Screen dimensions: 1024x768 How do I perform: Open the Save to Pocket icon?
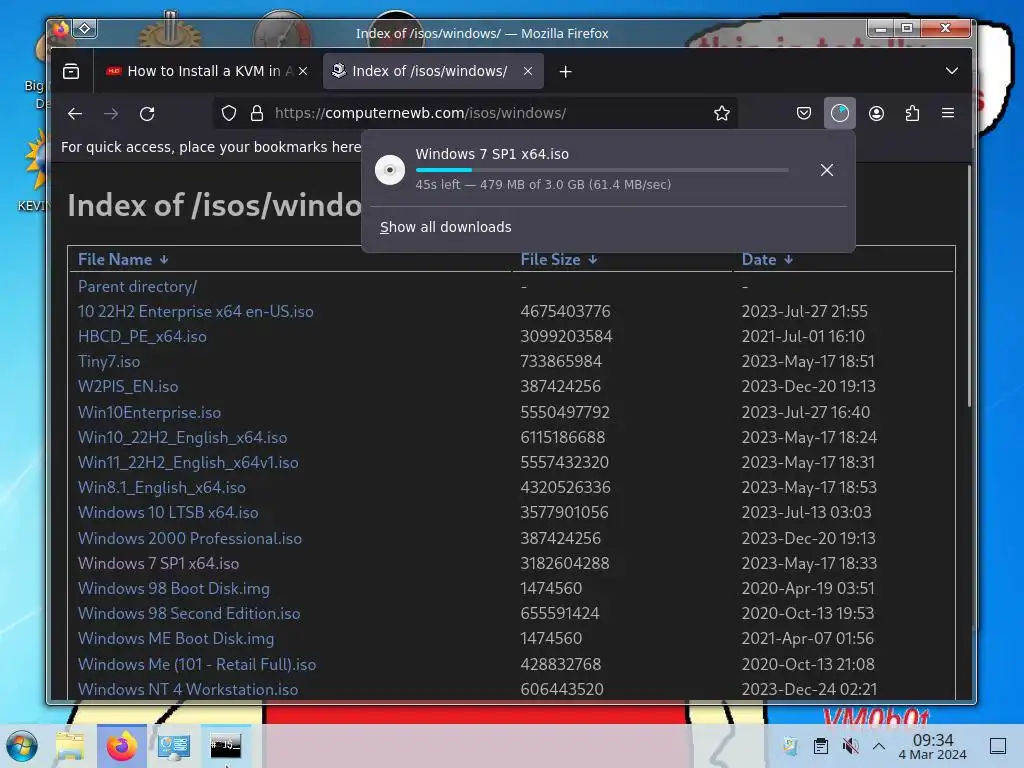click(804, 113)
